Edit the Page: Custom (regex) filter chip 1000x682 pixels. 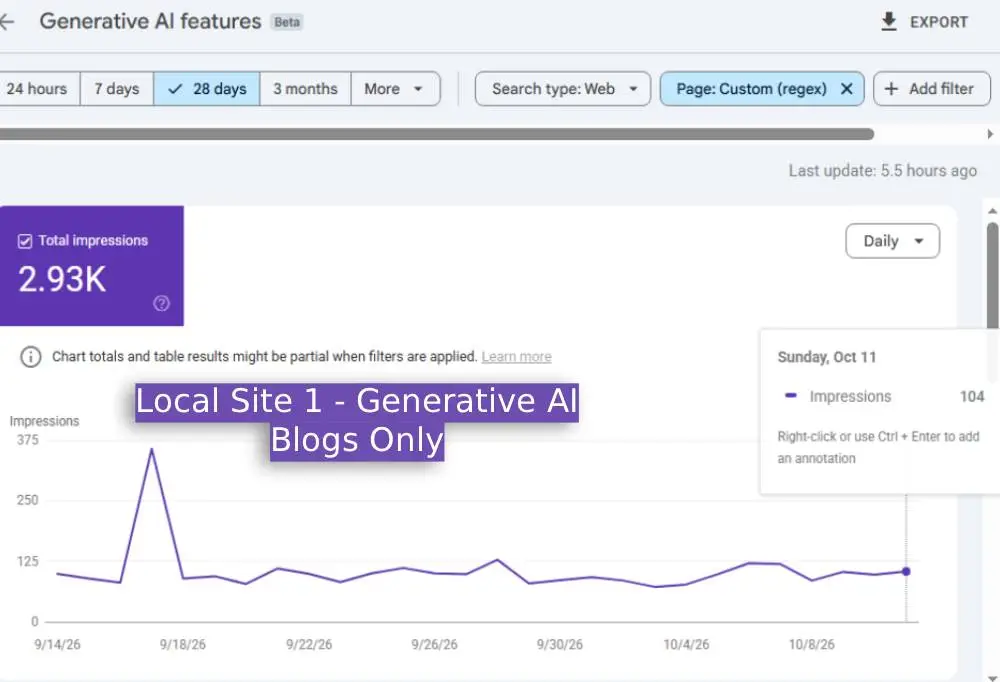tap(751, 89)
